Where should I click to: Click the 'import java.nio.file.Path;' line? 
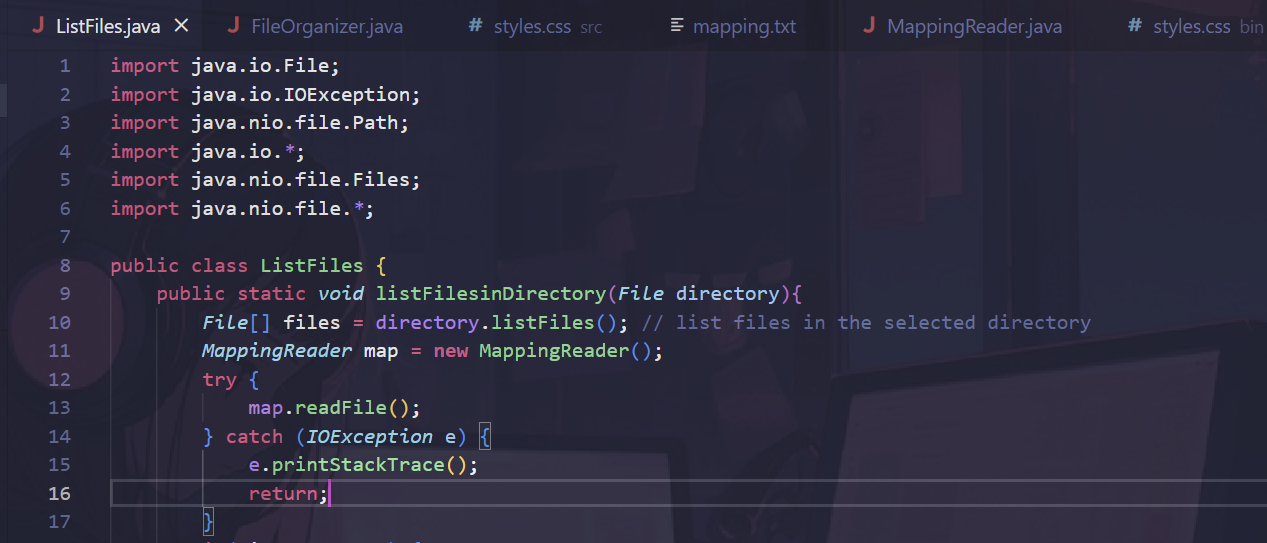click(x=260, y=123)
